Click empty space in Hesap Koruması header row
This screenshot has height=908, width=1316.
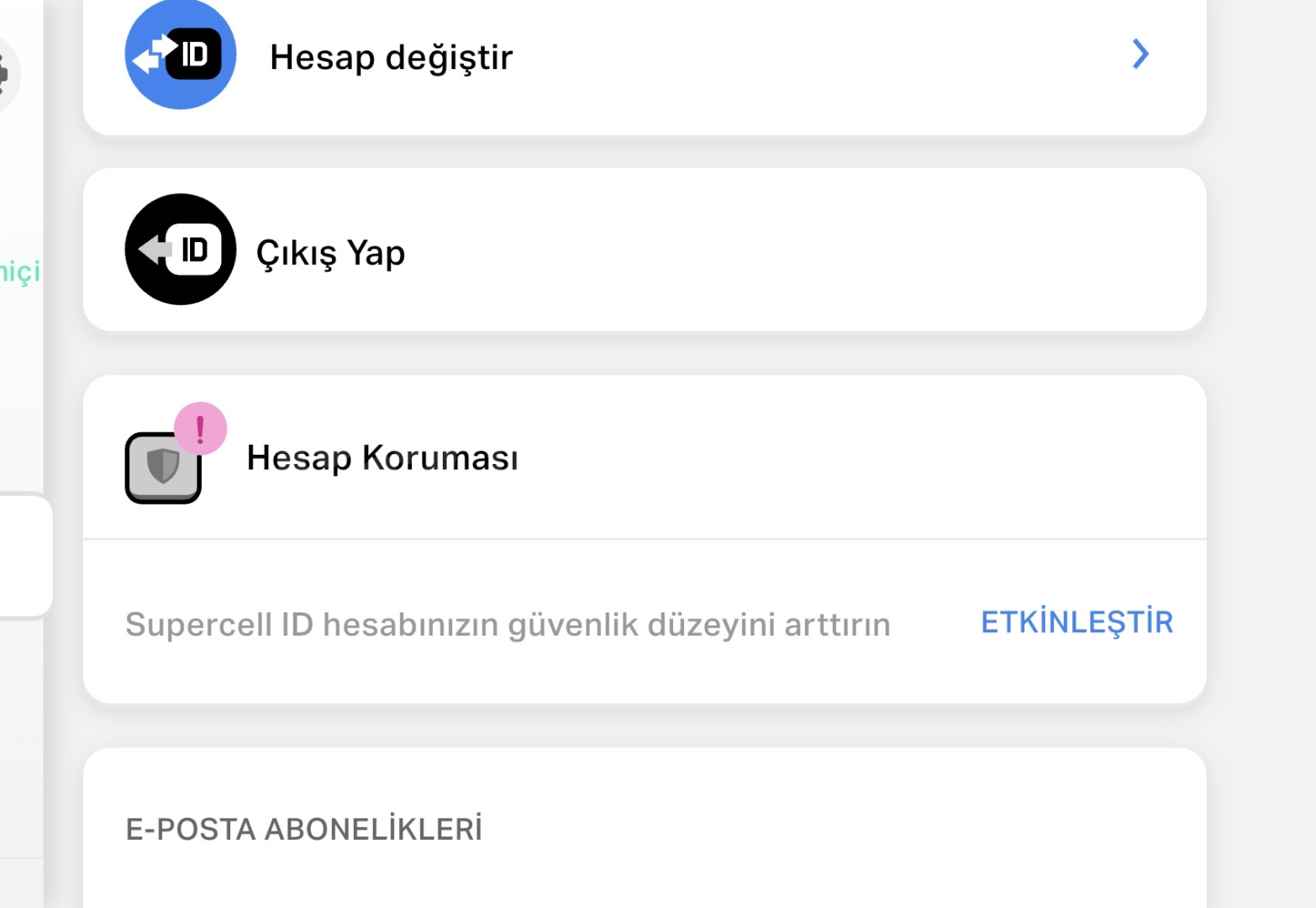840,458
